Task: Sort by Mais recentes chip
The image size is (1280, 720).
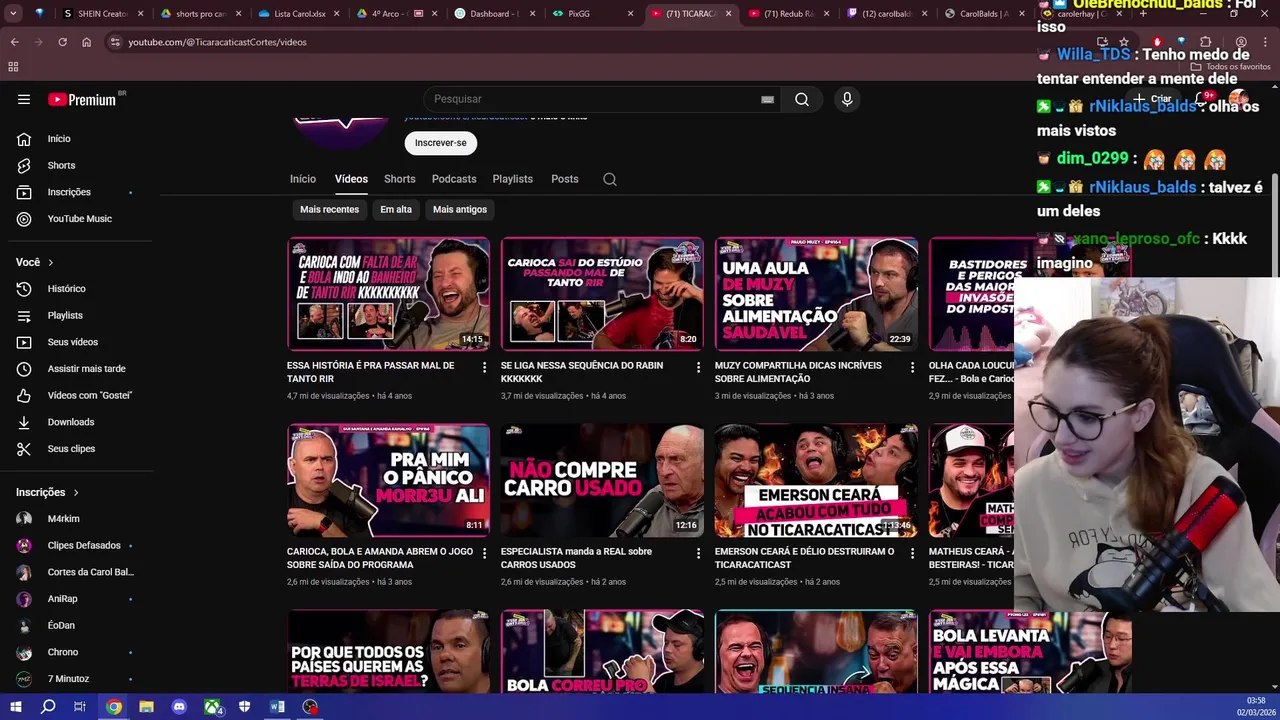Action: (329, 209)
